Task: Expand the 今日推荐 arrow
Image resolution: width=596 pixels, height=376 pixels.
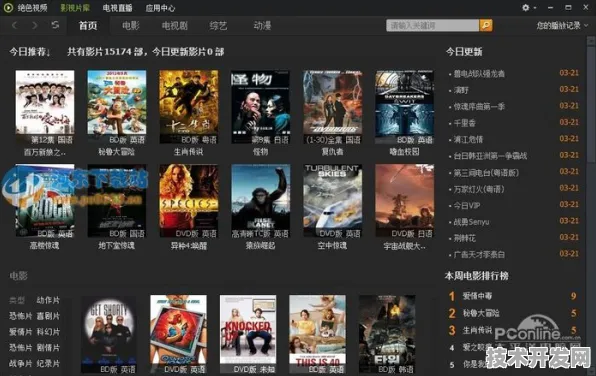Action: (49, 52)
